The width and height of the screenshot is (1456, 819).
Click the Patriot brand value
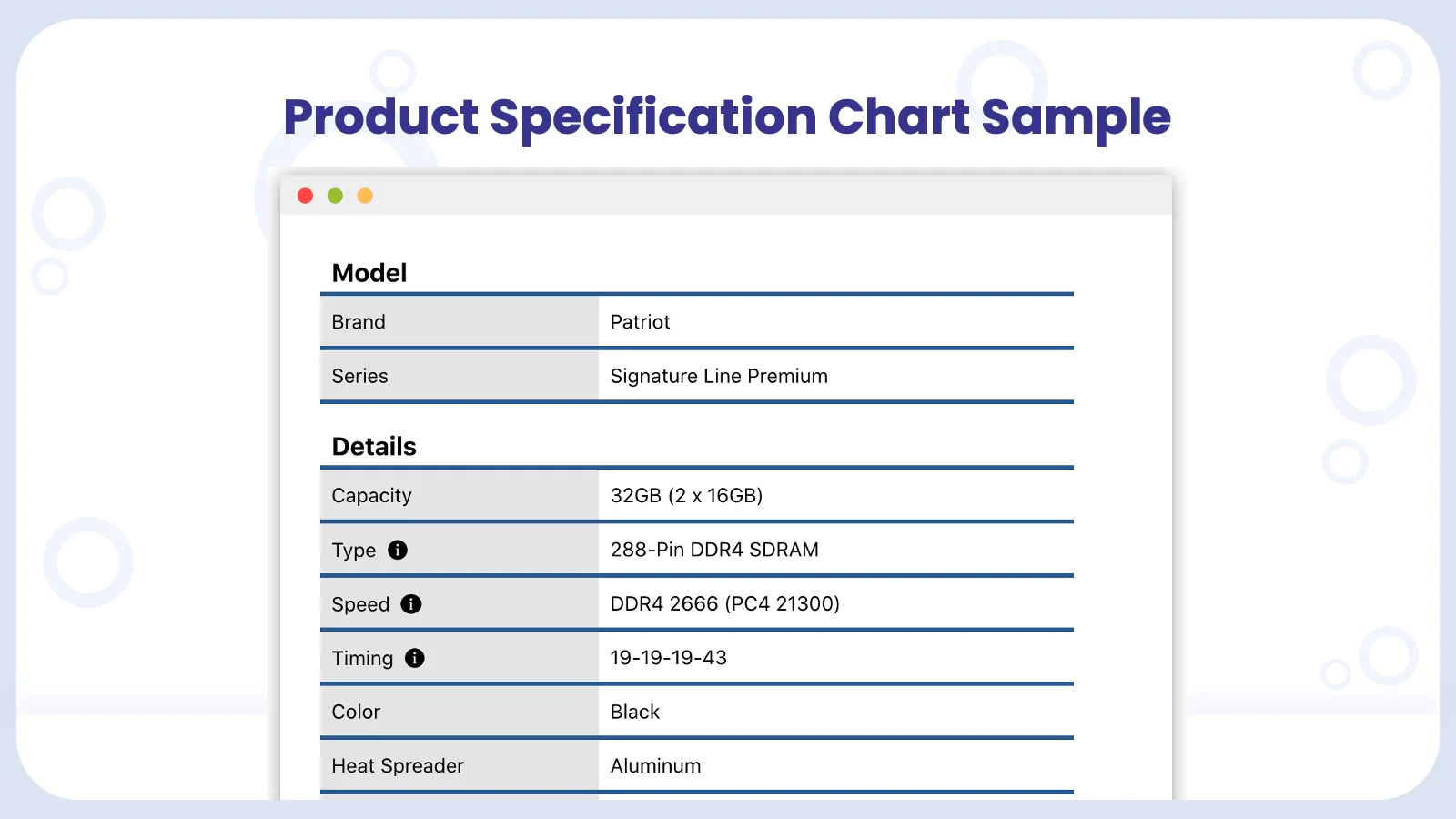click(x=640, y=322)
